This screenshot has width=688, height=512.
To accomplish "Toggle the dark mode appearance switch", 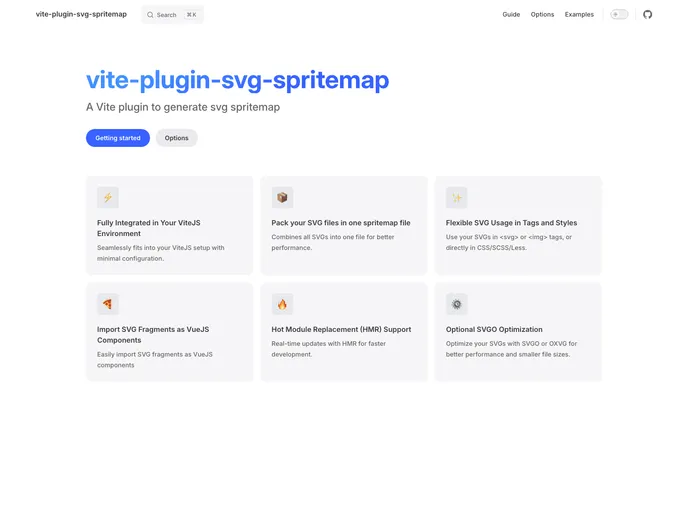I will (x=619, y=14).
